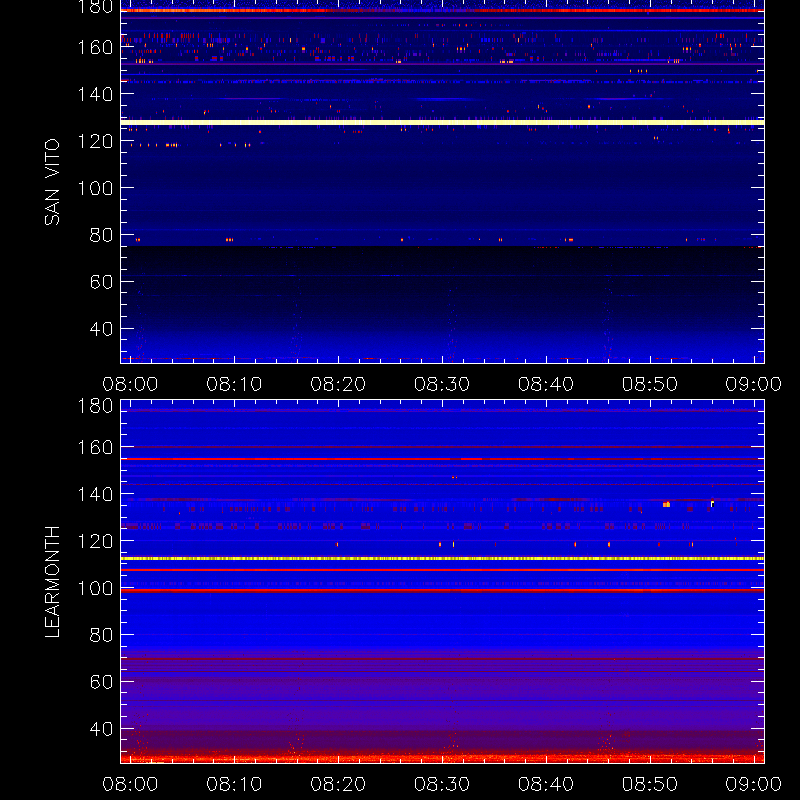Select the 140 frequency label on SAN VITO plot
The image size is (800, 800).
pos(95,94)
